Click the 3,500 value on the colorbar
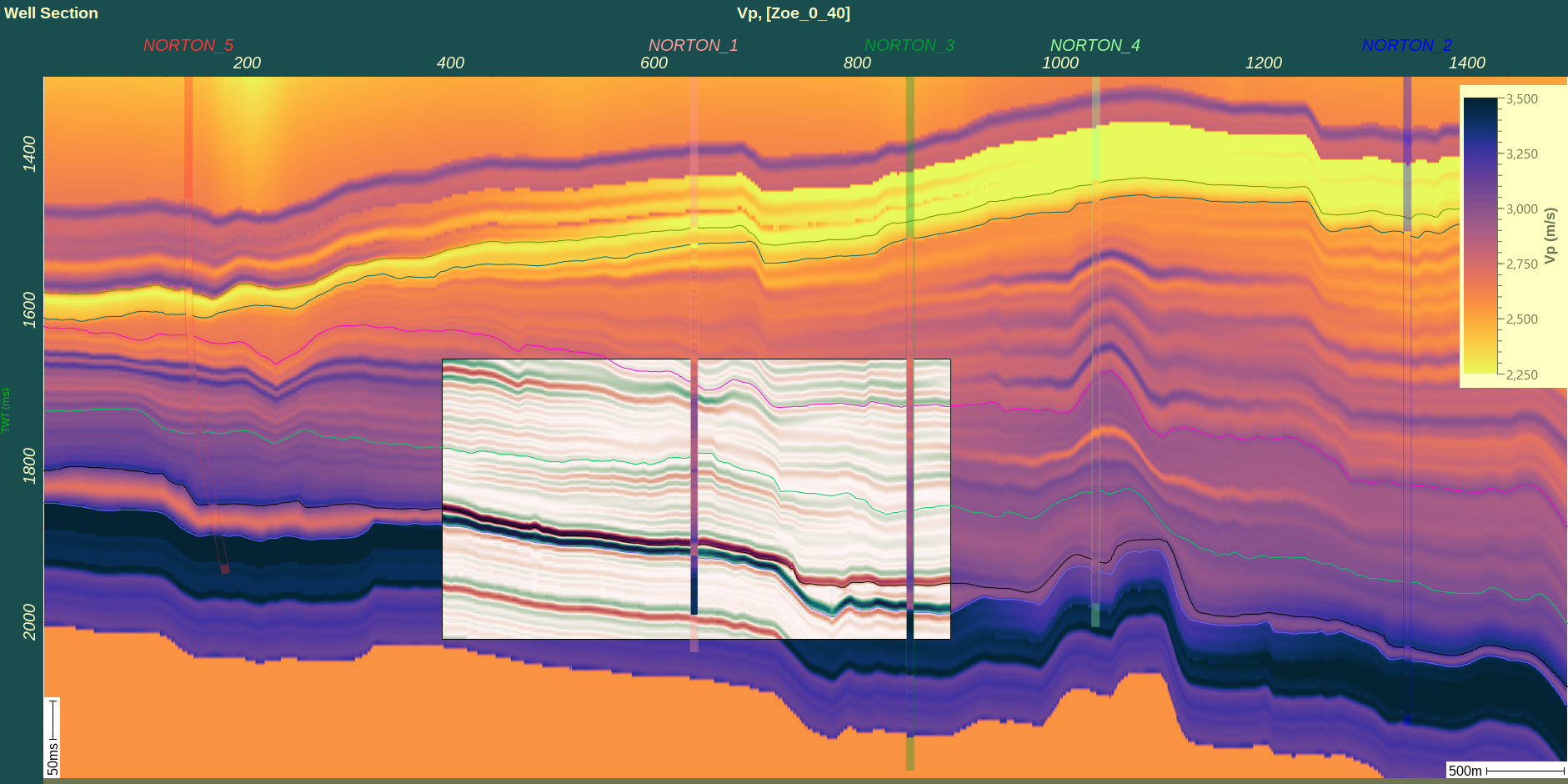1568x784 pixels. [1521, 99]
